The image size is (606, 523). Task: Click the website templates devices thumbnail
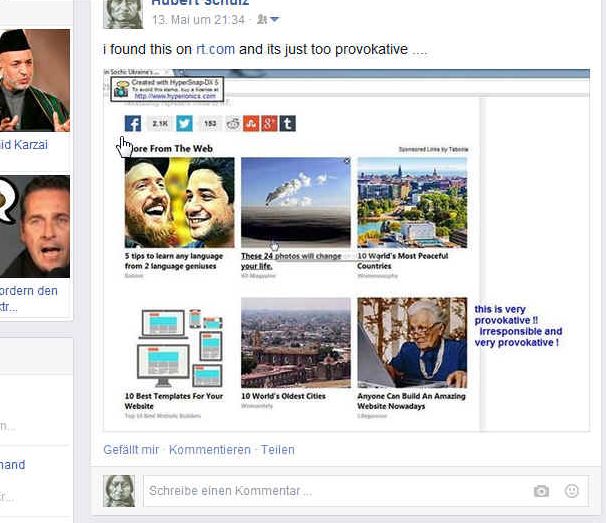[x=179, y=347]
